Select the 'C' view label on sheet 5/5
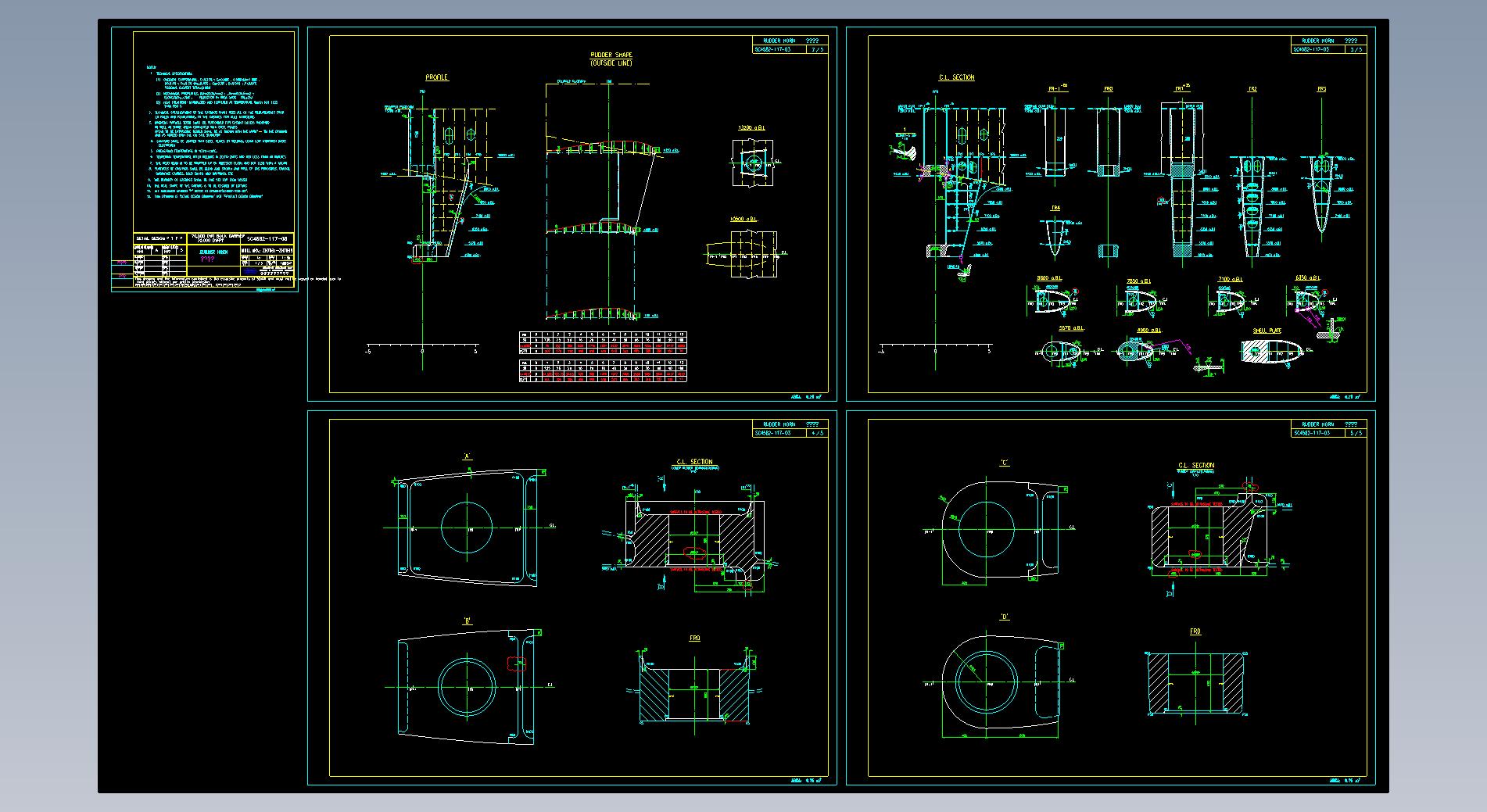 [x=1005, y=463]
